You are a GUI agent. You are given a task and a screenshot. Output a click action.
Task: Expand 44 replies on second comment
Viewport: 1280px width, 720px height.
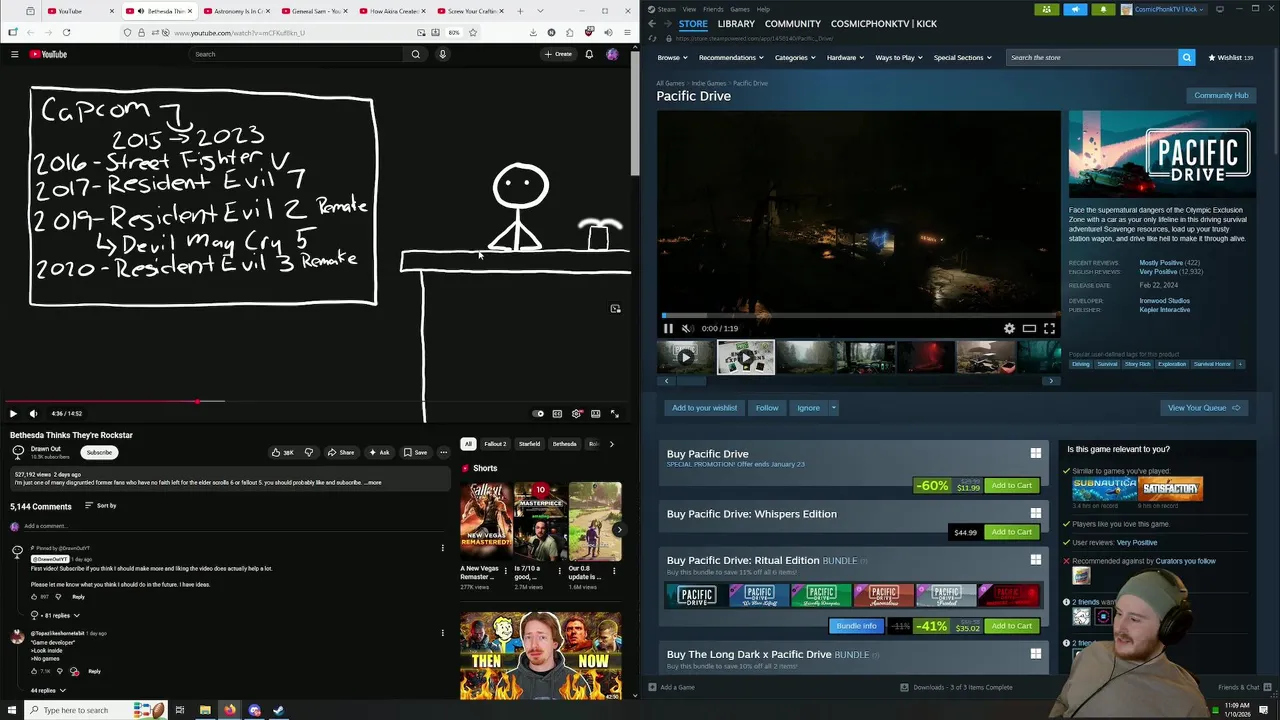pos(48,690)
